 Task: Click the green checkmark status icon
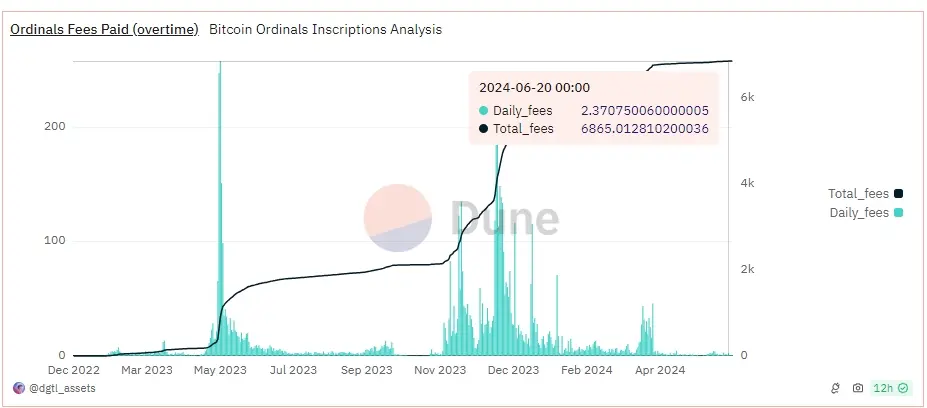coord(904,388)
